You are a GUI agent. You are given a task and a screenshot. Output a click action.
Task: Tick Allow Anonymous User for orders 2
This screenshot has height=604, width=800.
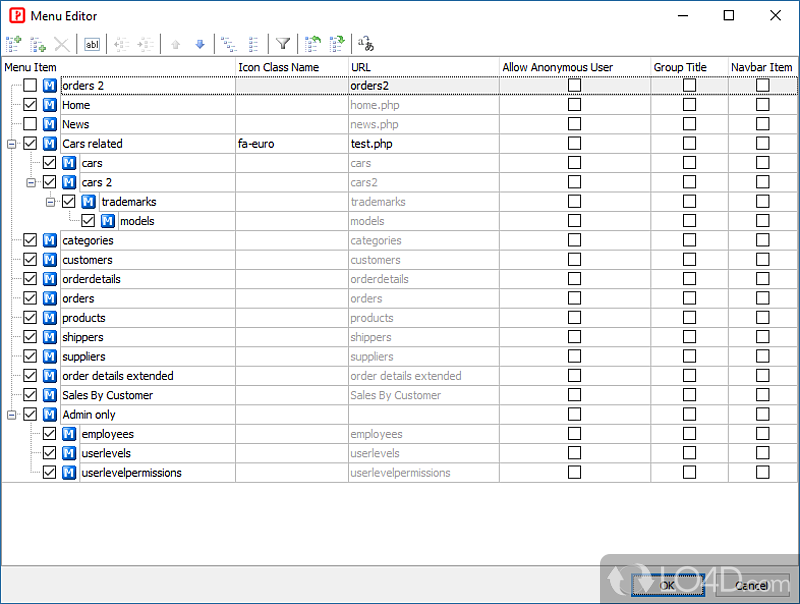574,86
